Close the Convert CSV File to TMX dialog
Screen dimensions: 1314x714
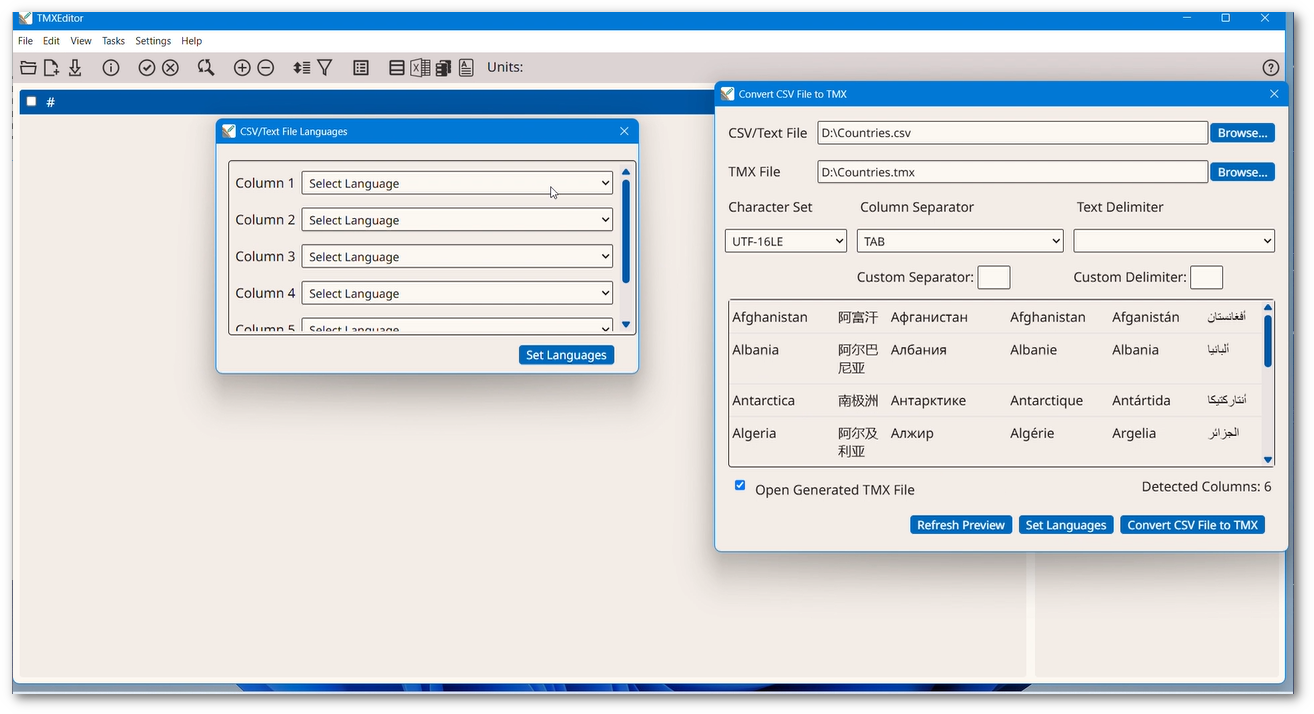[x=1274, y=94]
